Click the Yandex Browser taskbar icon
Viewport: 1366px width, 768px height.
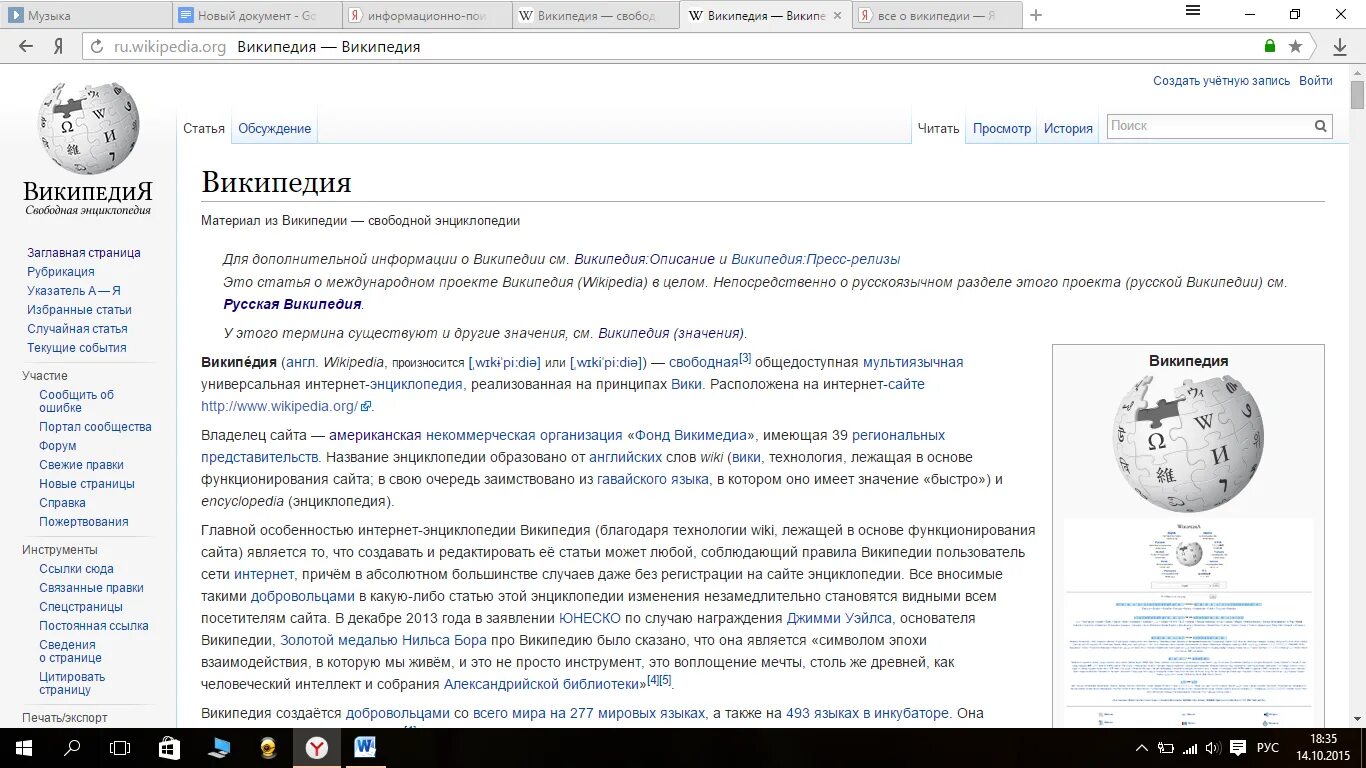(317, 748)
